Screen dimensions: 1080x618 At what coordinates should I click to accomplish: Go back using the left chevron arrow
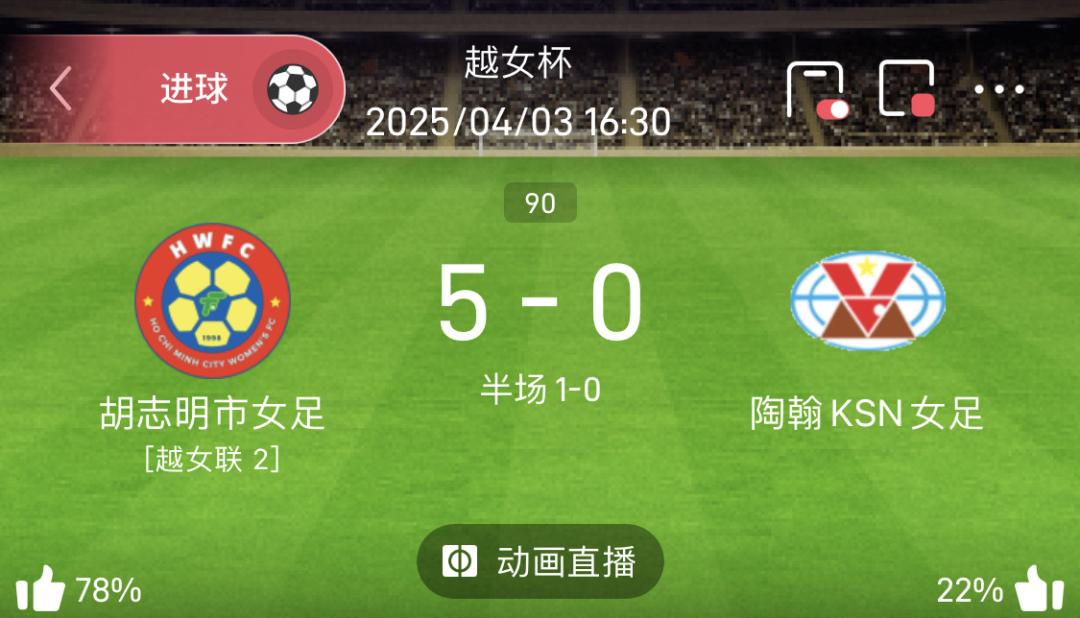(61, 88)
